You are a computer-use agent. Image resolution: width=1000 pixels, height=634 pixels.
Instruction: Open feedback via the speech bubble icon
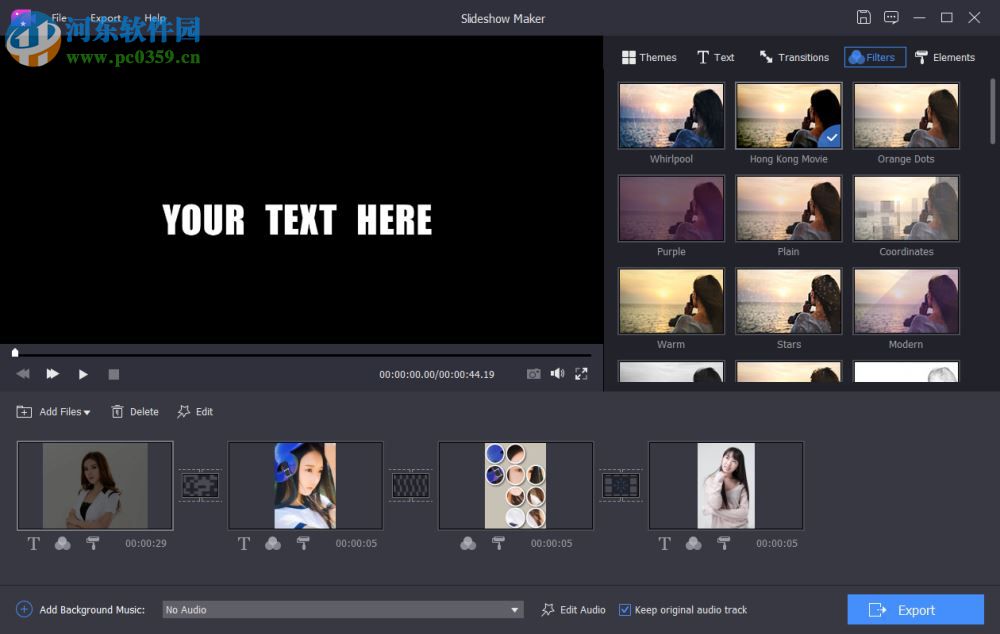[x=892, y=17]
